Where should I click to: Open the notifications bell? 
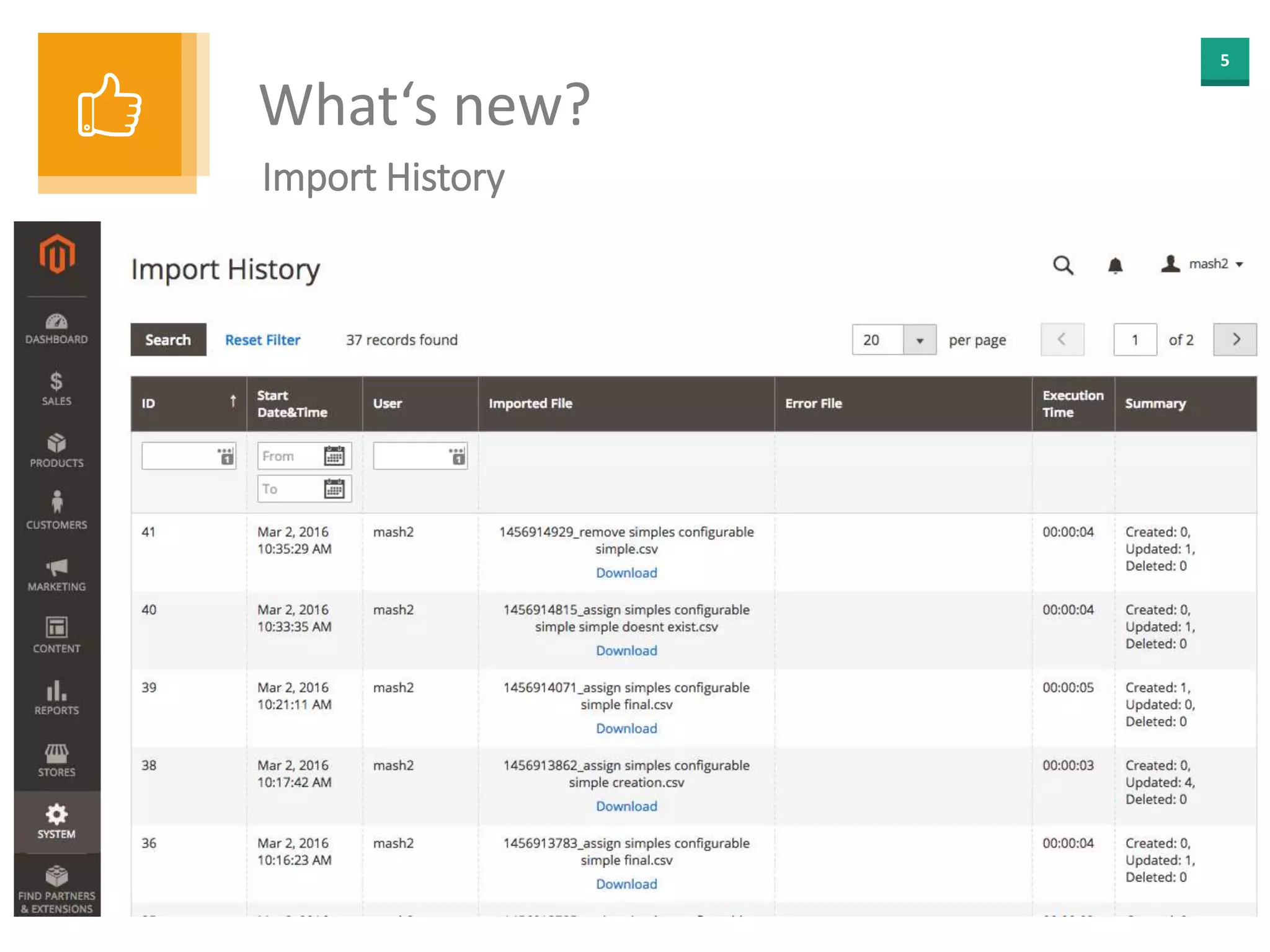1115,265
